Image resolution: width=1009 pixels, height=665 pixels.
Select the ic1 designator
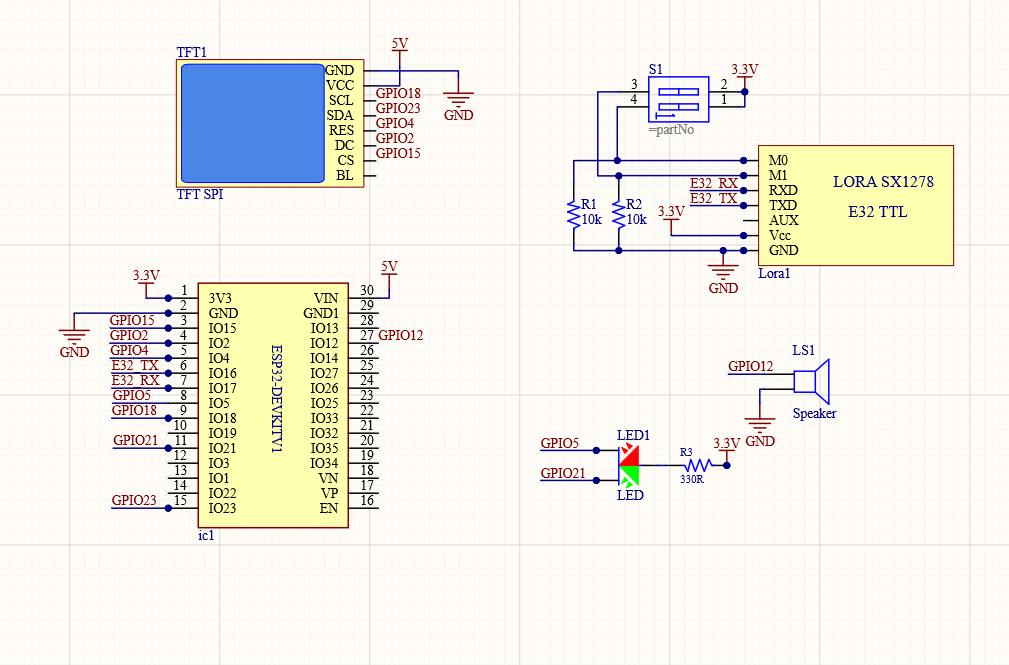coord(206,536)
